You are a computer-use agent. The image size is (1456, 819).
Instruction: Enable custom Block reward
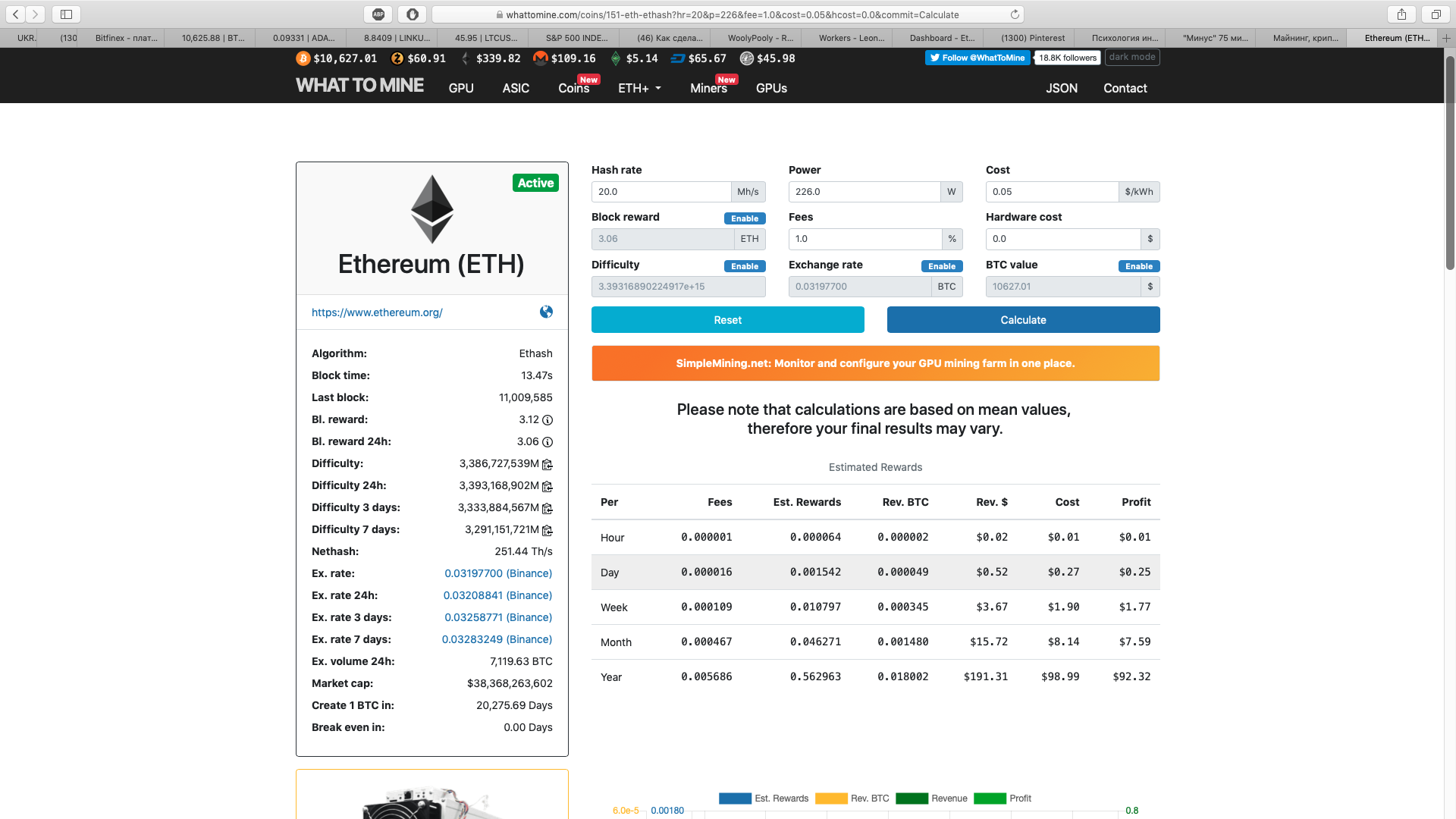745,218
